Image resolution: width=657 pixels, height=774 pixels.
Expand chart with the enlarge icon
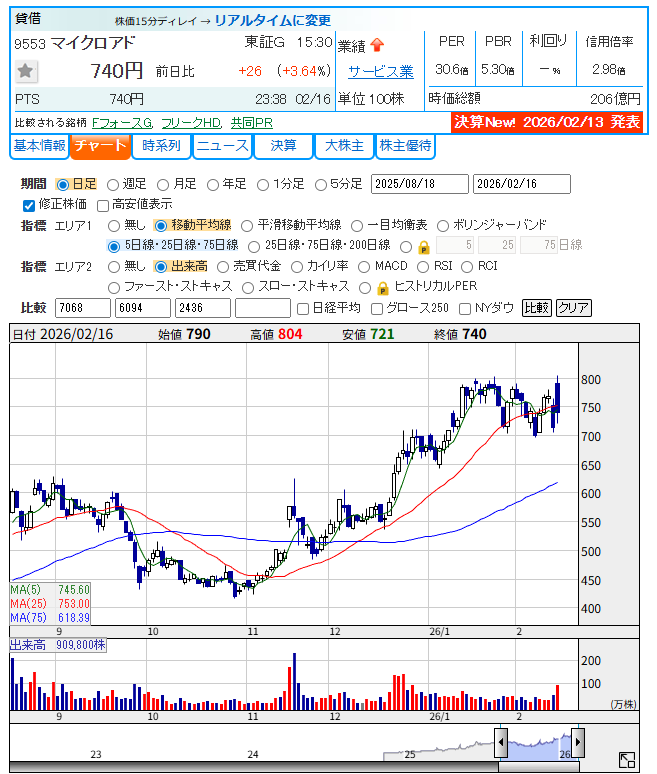tap(627, 760)
